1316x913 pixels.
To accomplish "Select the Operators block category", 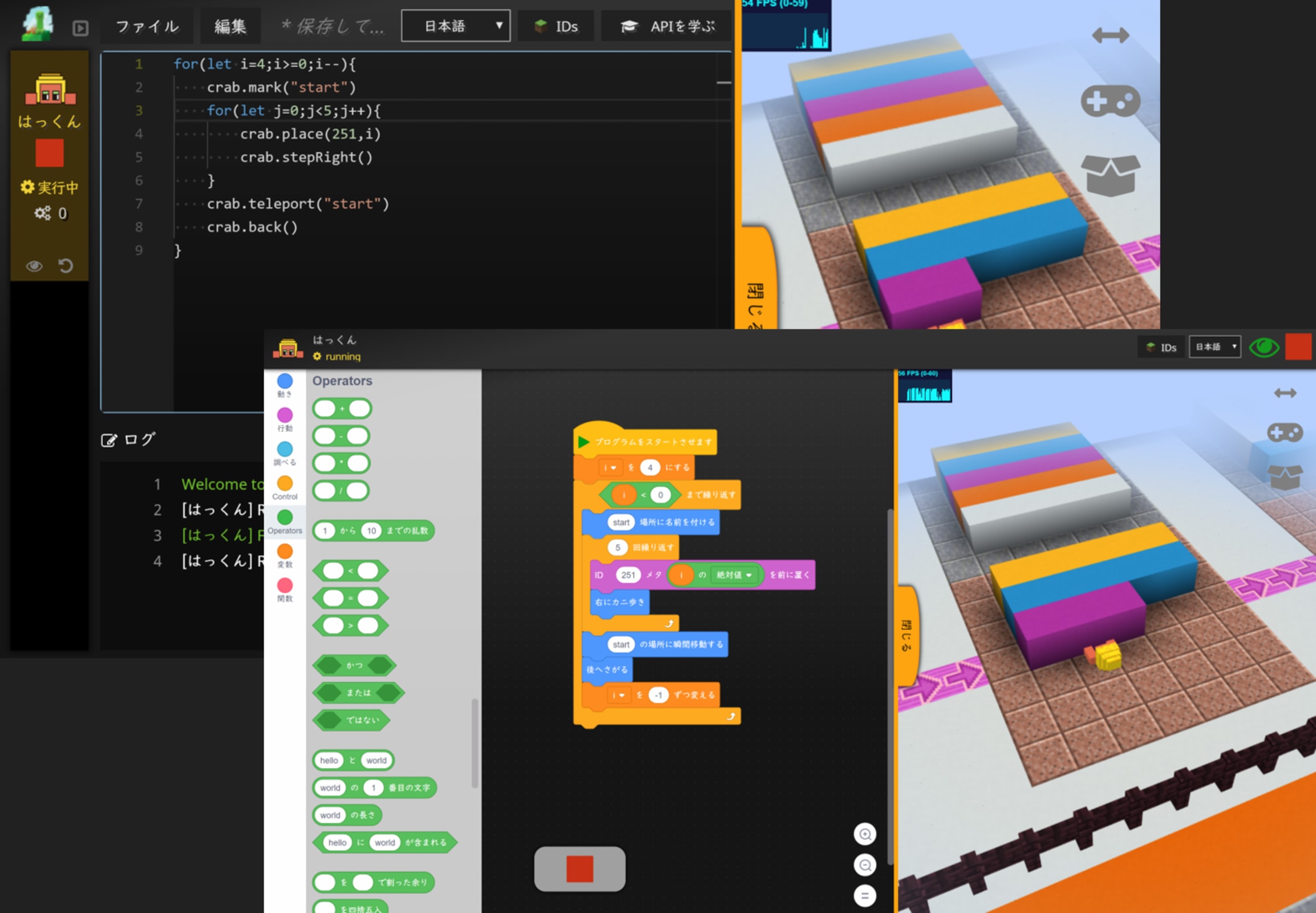I will coord(285,521).
